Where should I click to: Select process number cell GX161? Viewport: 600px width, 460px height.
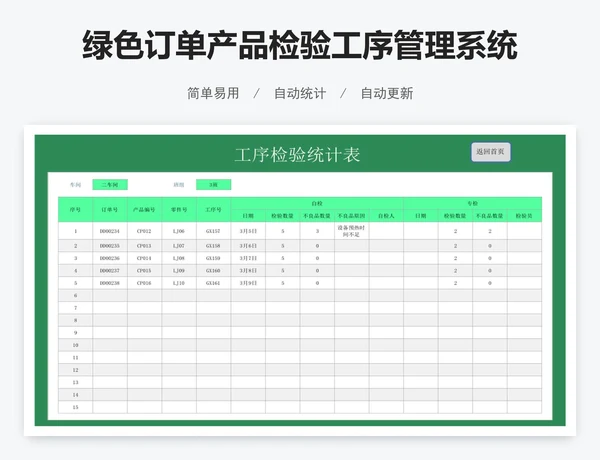point(214,283)
